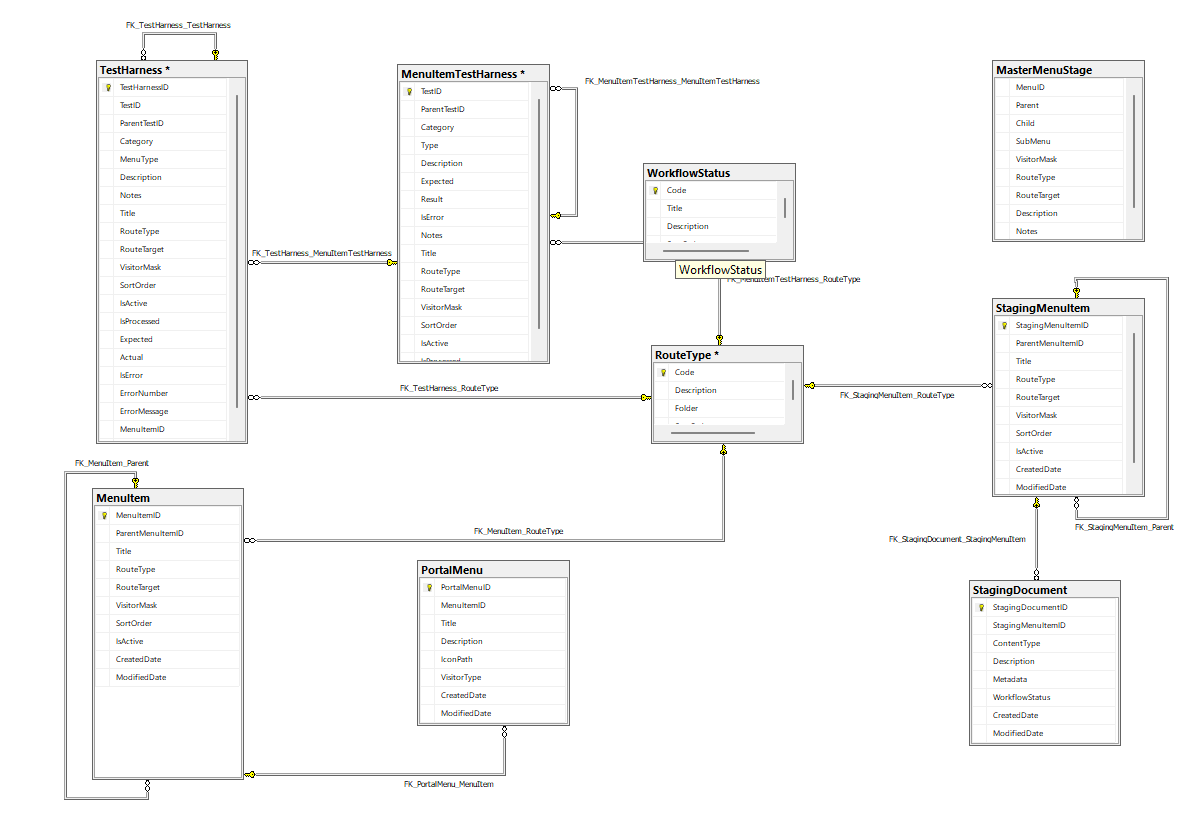Select the MenuItem table header
Screen dimensions: 1193x831
click(x=168, y=498)
